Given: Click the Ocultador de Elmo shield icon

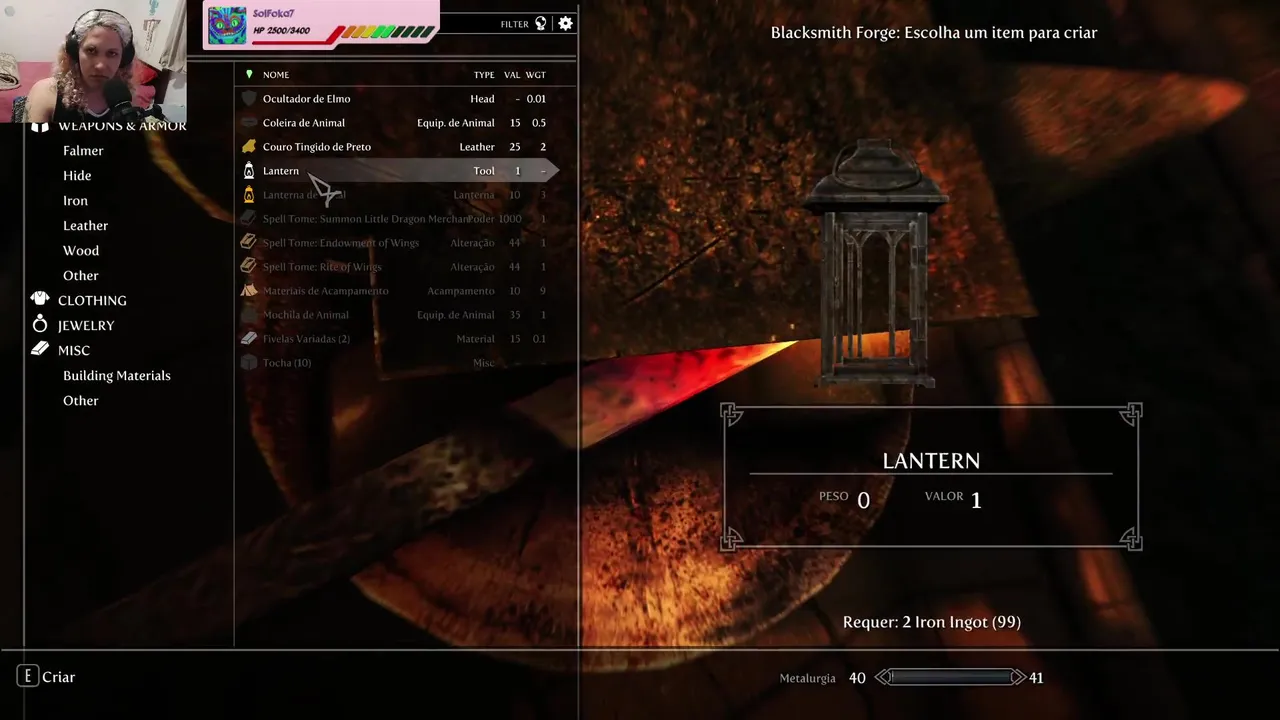Looking at the screenshot, I should pyautogui.click(x=249, y=99).
